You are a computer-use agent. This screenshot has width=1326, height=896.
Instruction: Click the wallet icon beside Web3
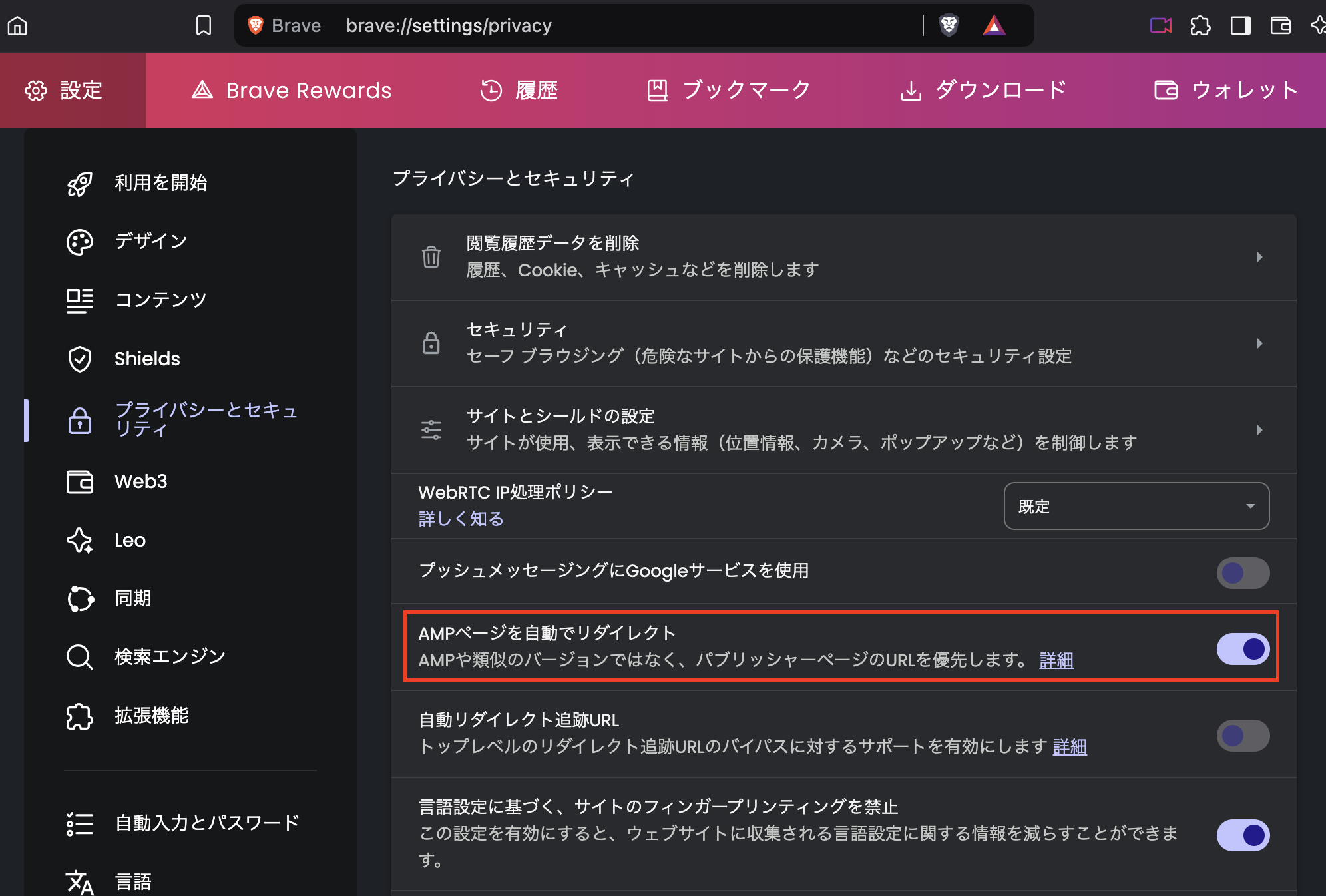point(80,482)
